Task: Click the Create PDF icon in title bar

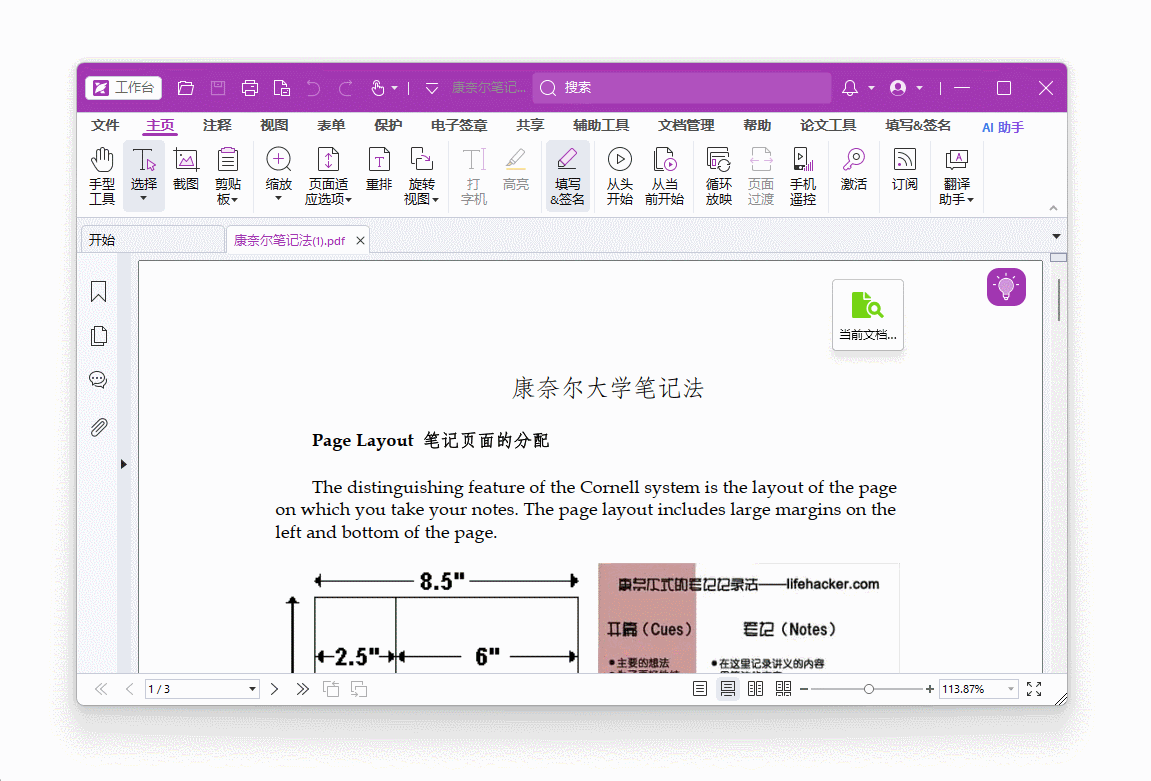Action: click(x=282, y=88)
